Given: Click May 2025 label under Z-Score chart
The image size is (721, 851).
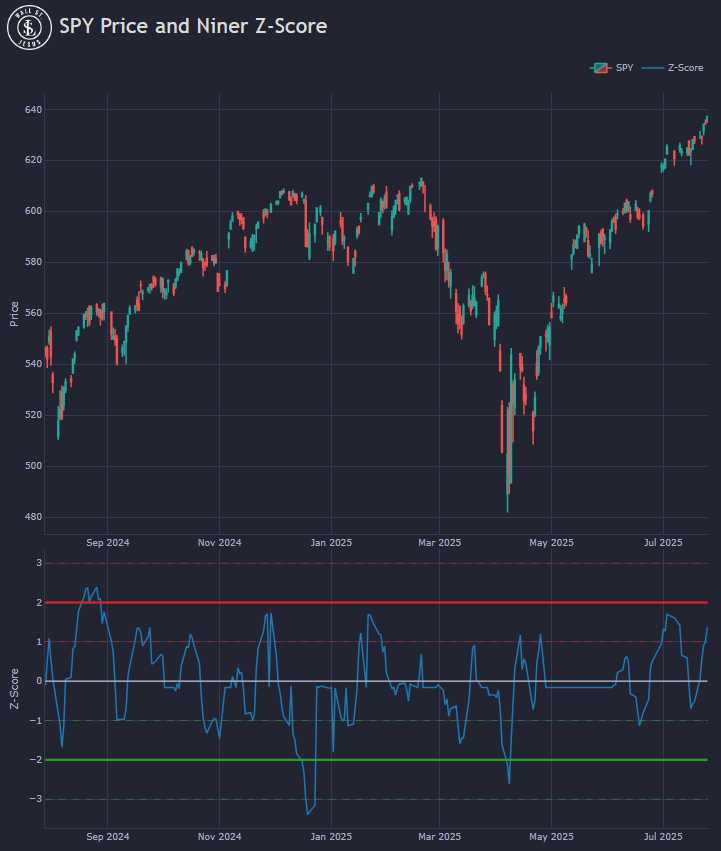Looking at the screenshot, I should point(551,837).
